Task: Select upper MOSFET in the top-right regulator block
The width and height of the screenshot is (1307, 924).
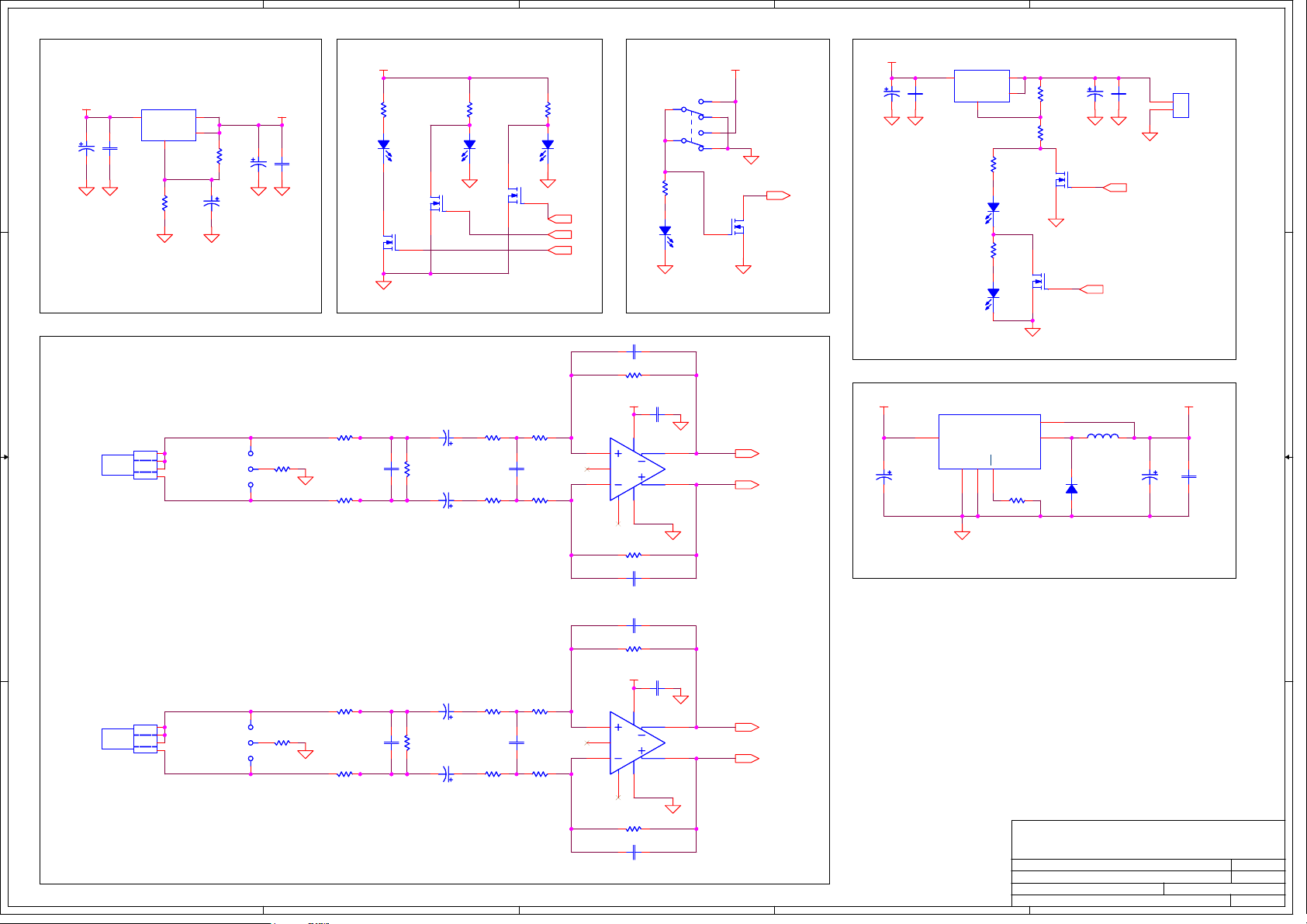Action: (x=1061, y=180)
